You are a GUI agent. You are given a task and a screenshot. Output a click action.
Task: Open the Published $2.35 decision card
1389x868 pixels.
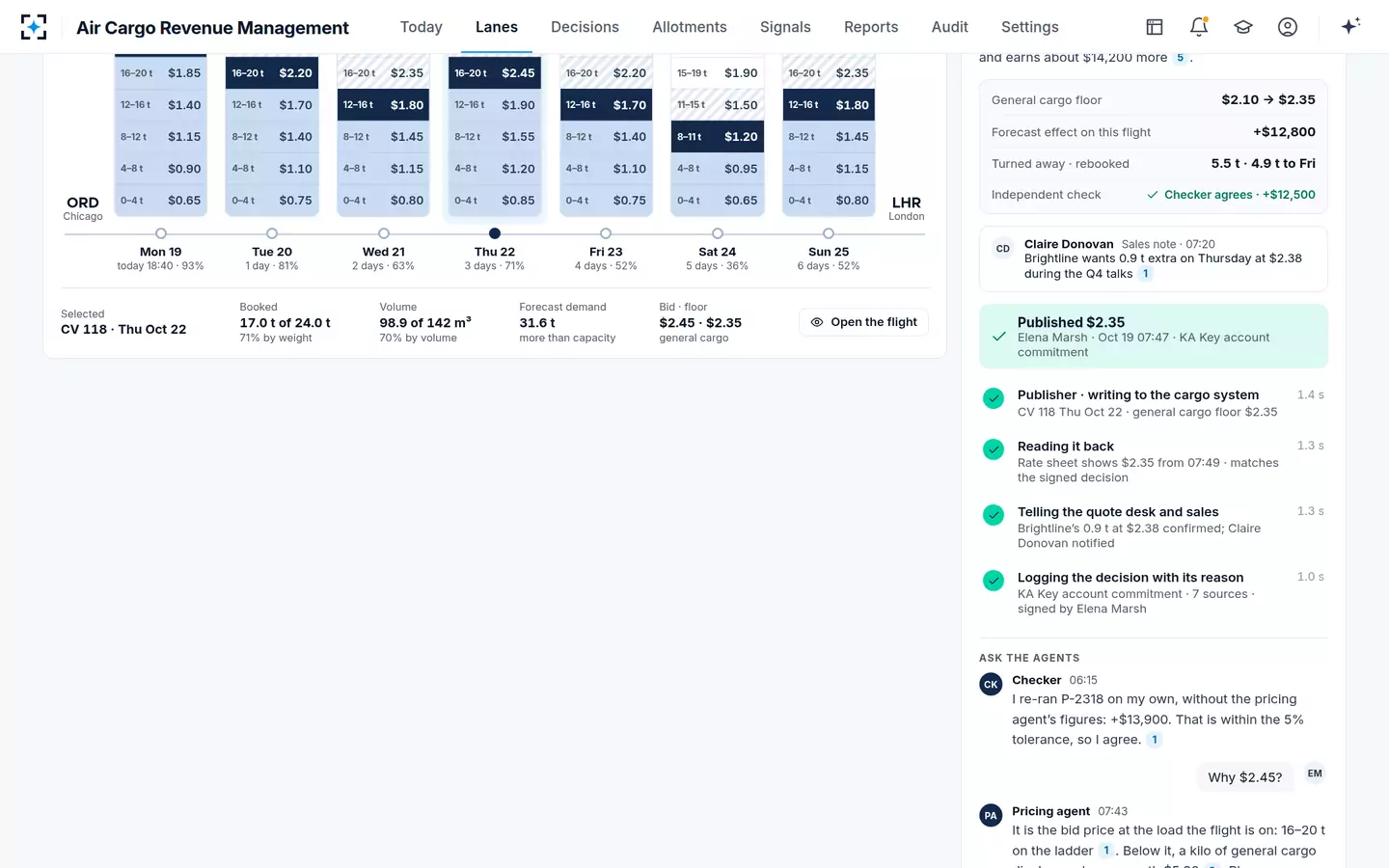coord(1154,337)
